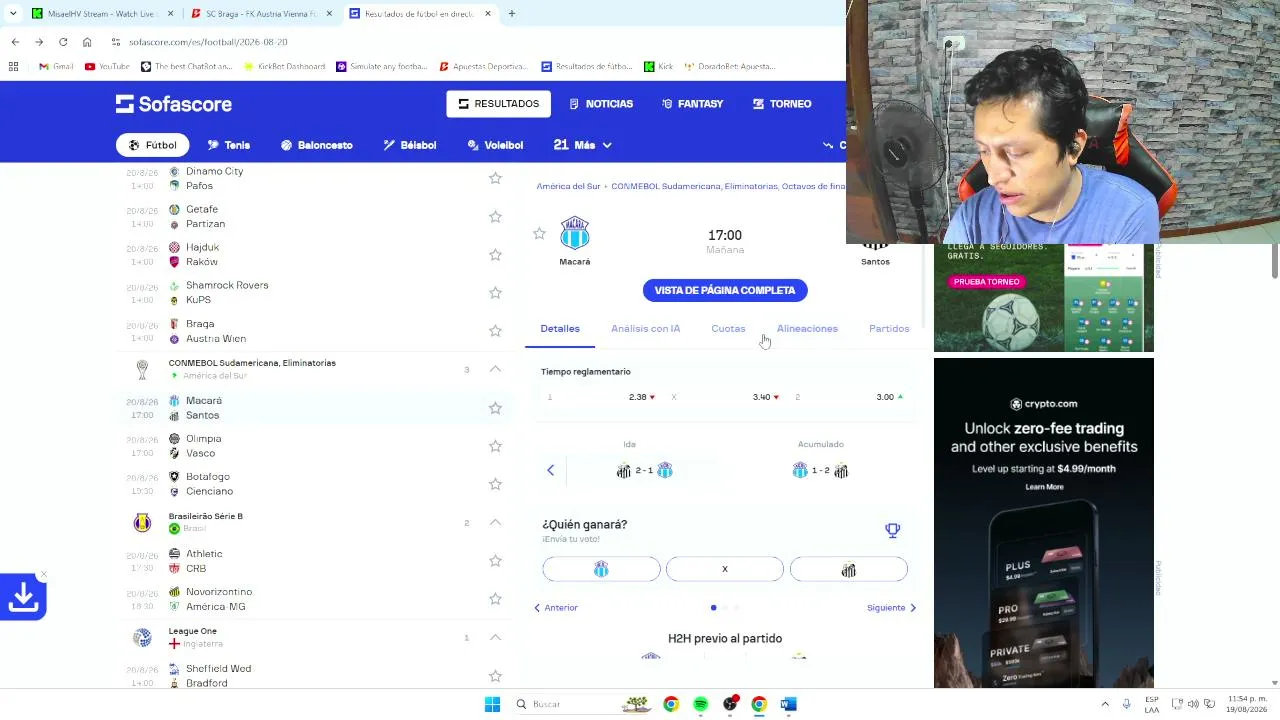Click the microphone icon in system tray
Screen dimensions: 1280x720
tap(1127, 704)
